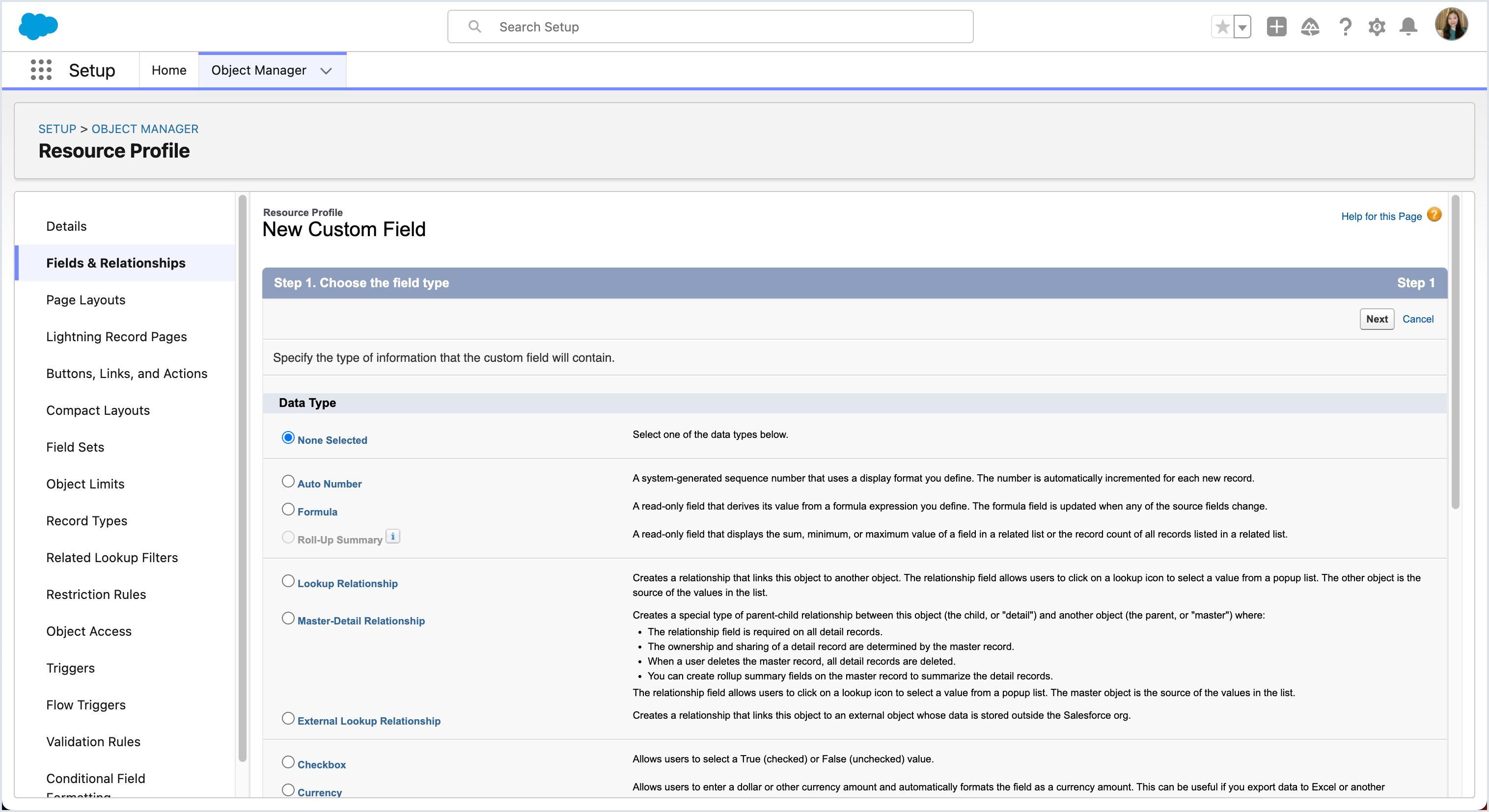Expand the Object Manager tab chevron
The width and height of the screenshot is (1489, 812).
(327, 71)
